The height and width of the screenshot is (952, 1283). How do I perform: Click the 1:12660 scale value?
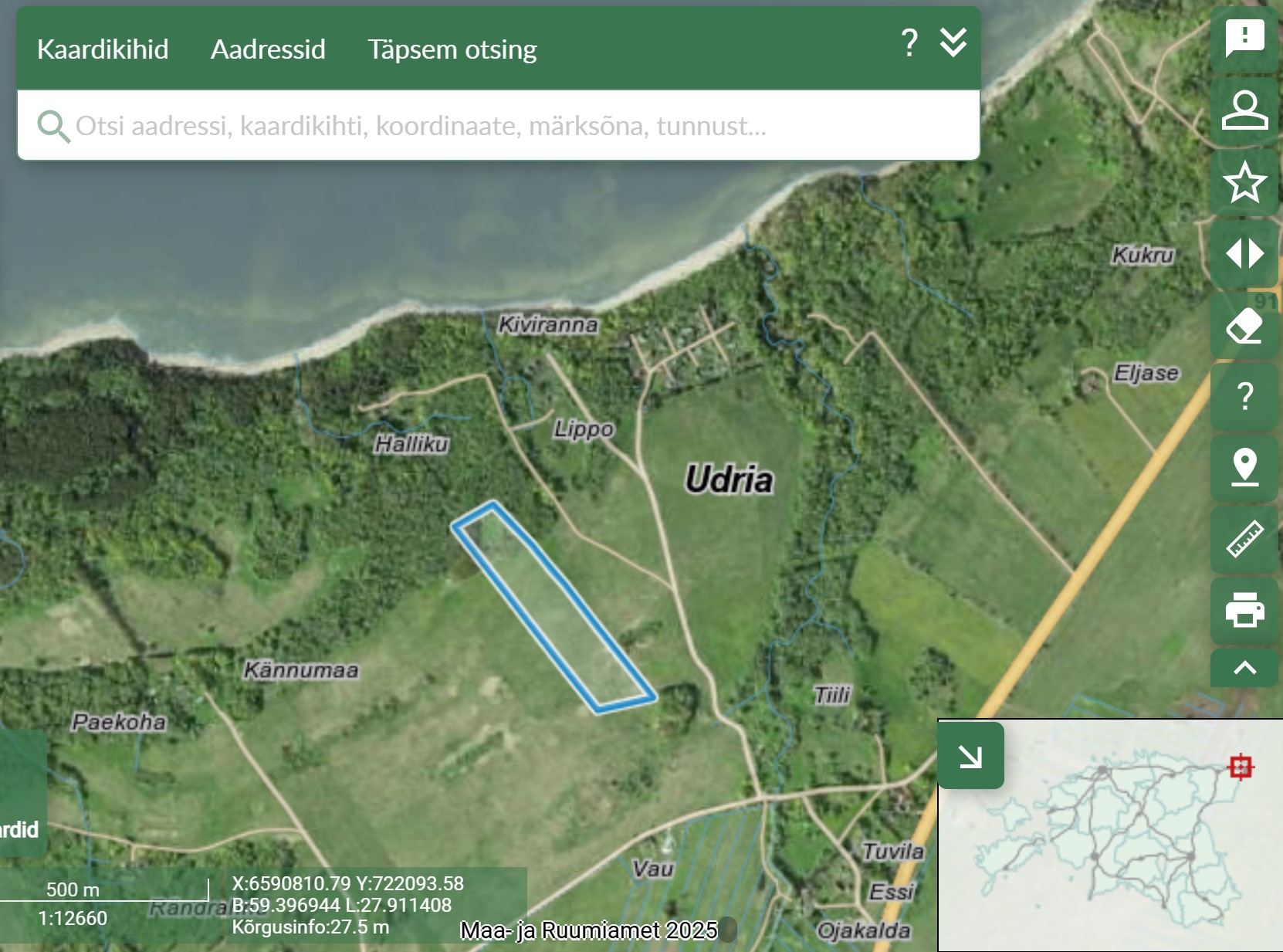(73, 918)
